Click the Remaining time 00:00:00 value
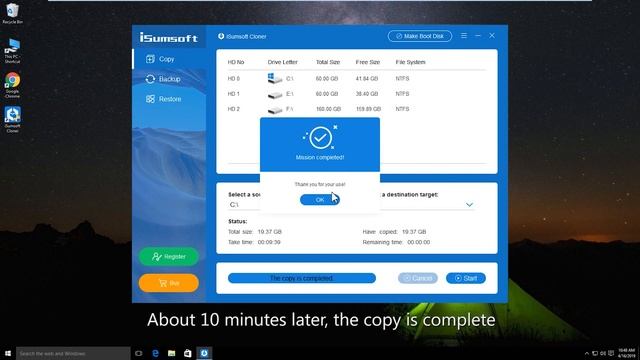This screenshot has width=640, height=360. click(418, 242)
